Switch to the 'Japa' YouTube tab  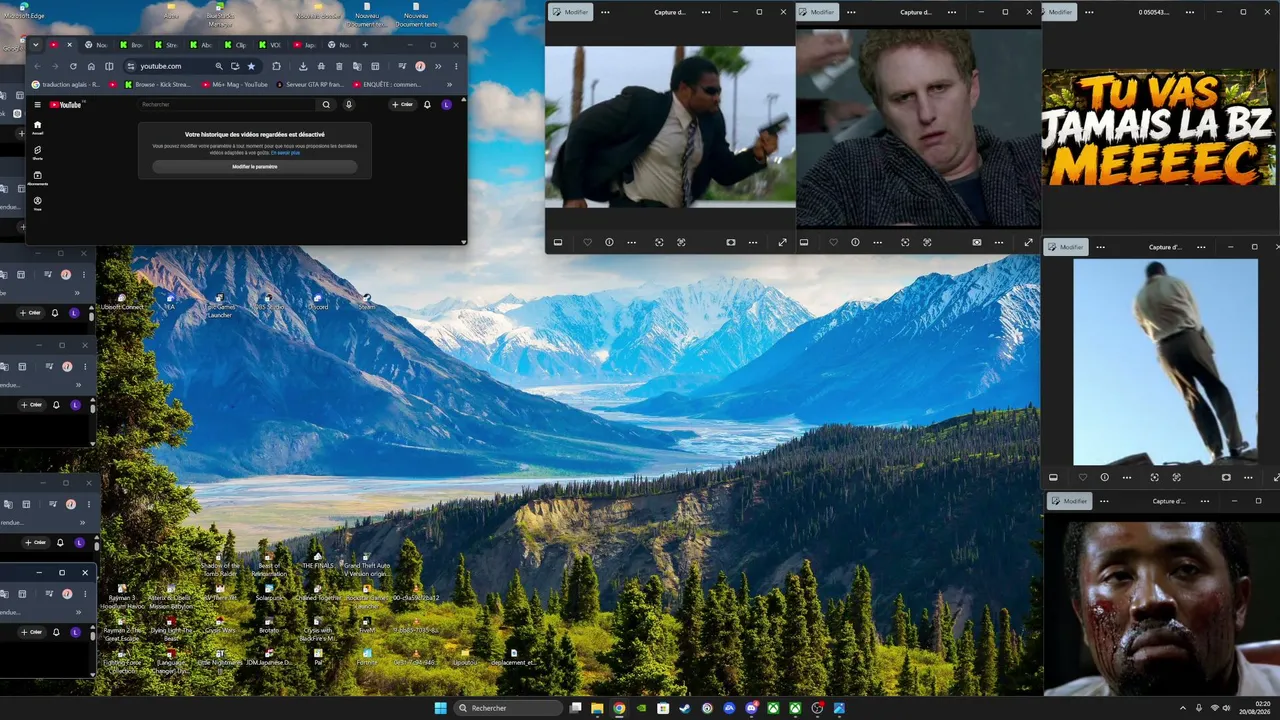point(305,45)
